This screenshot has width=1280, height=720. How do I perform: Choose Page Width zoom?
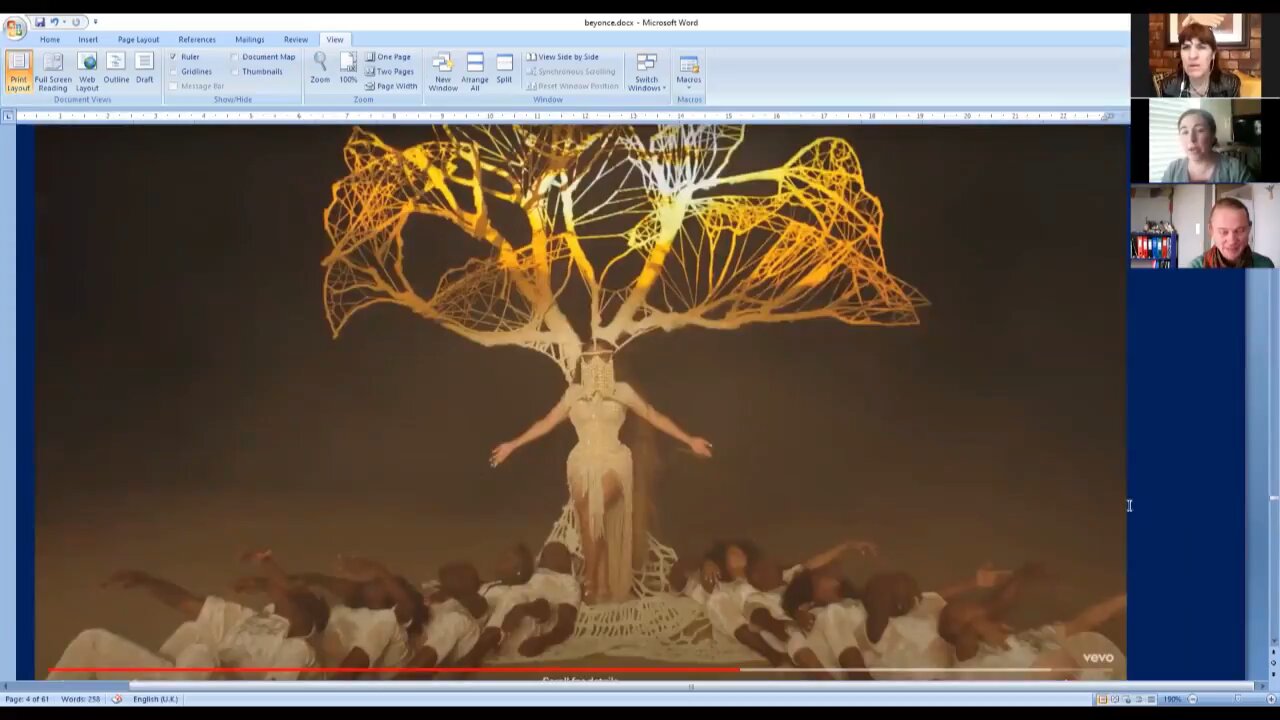(391, 86)
